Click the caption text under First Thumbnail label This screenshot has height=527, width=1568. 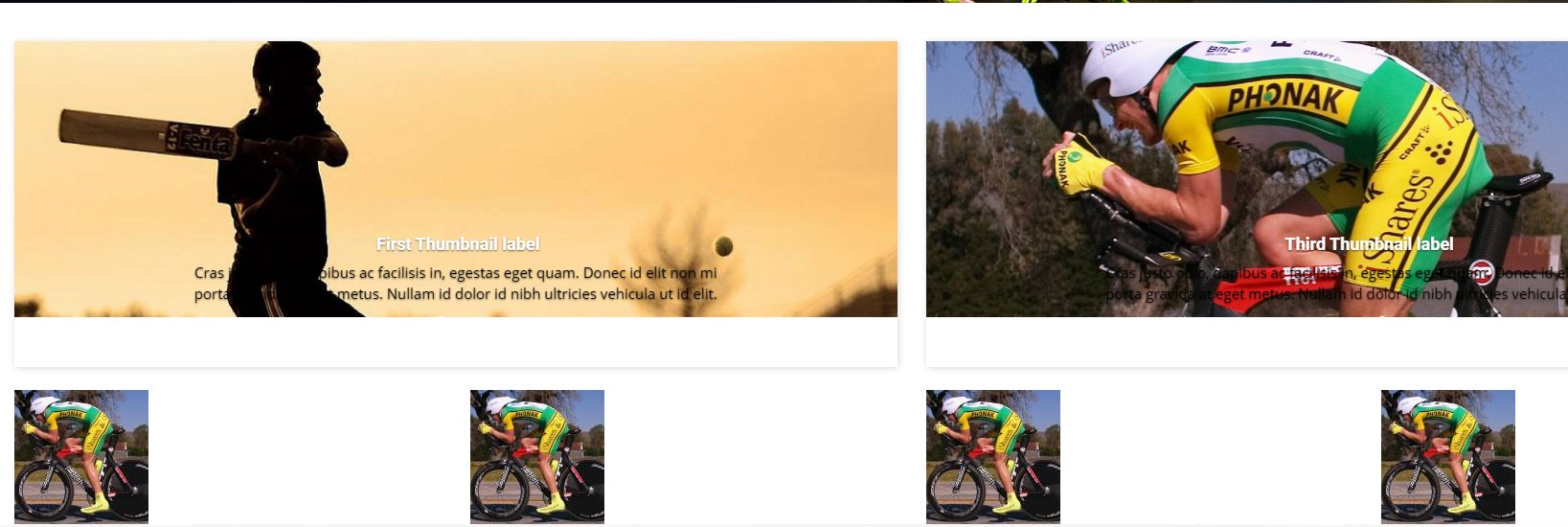click(456, 284)
